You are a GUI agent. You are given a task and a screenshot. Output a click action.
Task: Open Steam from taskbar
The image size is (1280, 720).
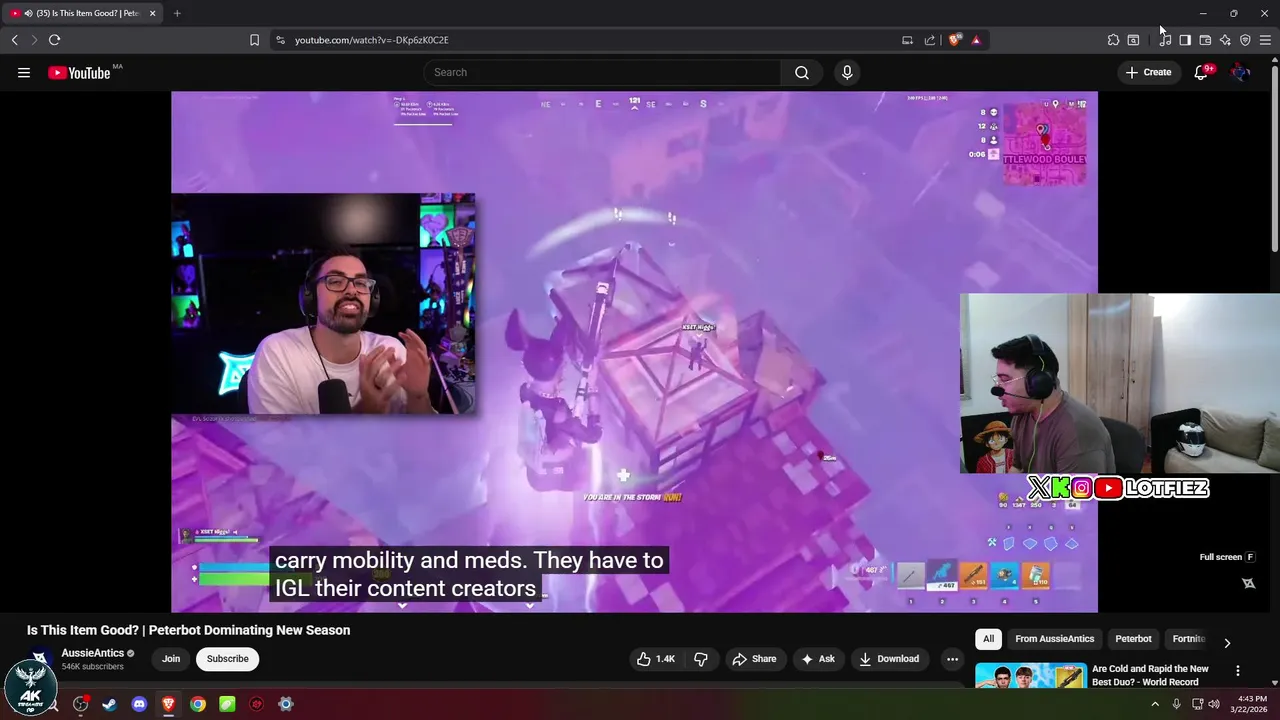(110, 704)
